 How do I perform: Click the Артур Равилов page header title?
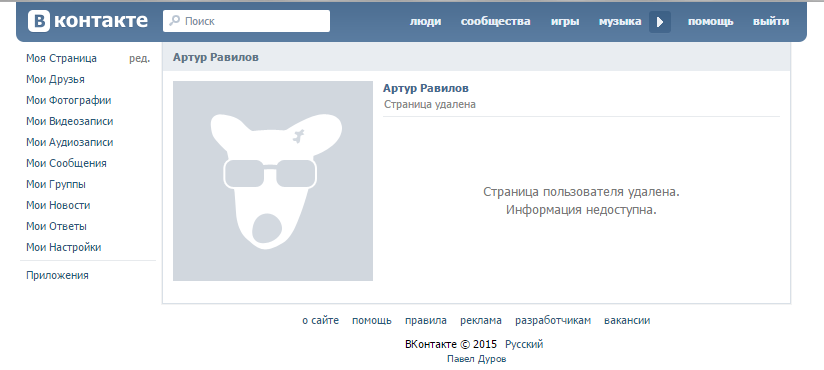(215, 57)
